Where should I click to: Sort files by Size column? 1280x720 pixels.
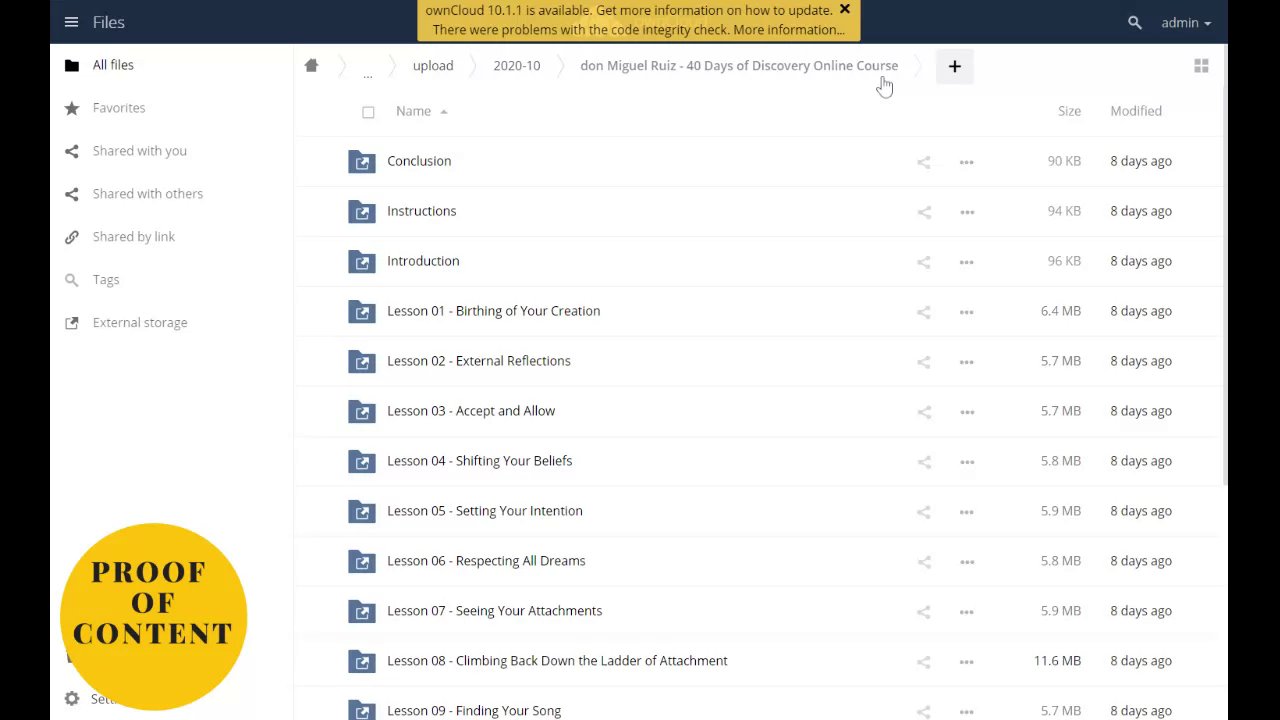(x=1069, y=111)
